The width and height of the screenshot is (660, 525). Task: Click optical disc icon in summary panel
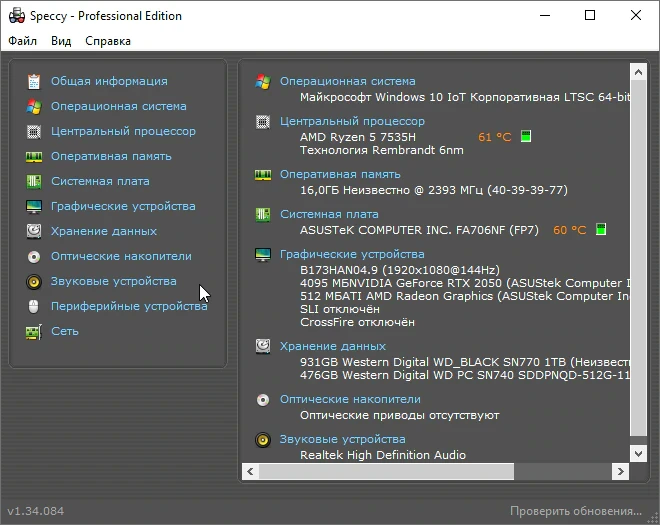(x=263, y=400)
